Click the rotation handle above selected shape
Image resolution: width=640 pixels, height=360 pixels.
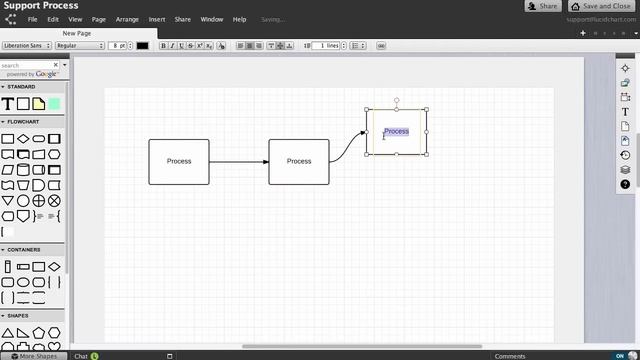pyautogui.click(x=396, y=100)
